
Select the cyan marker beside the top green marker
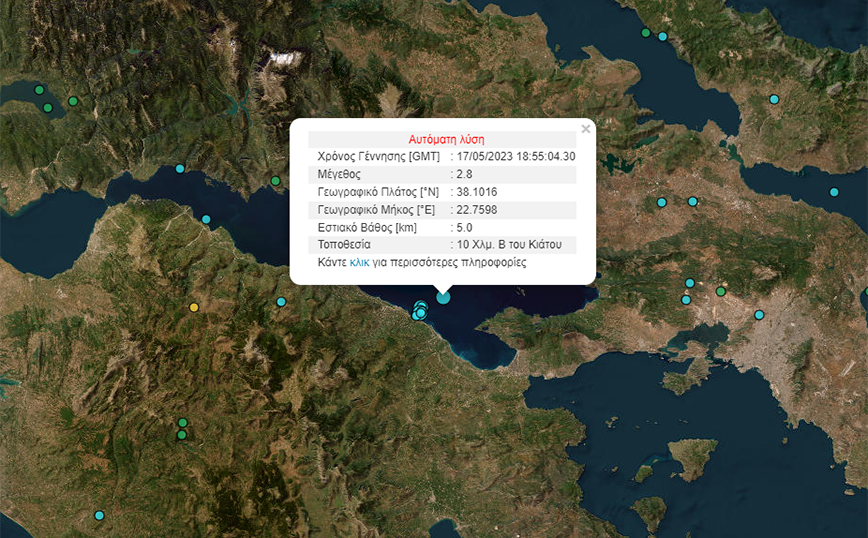point(662,37)
